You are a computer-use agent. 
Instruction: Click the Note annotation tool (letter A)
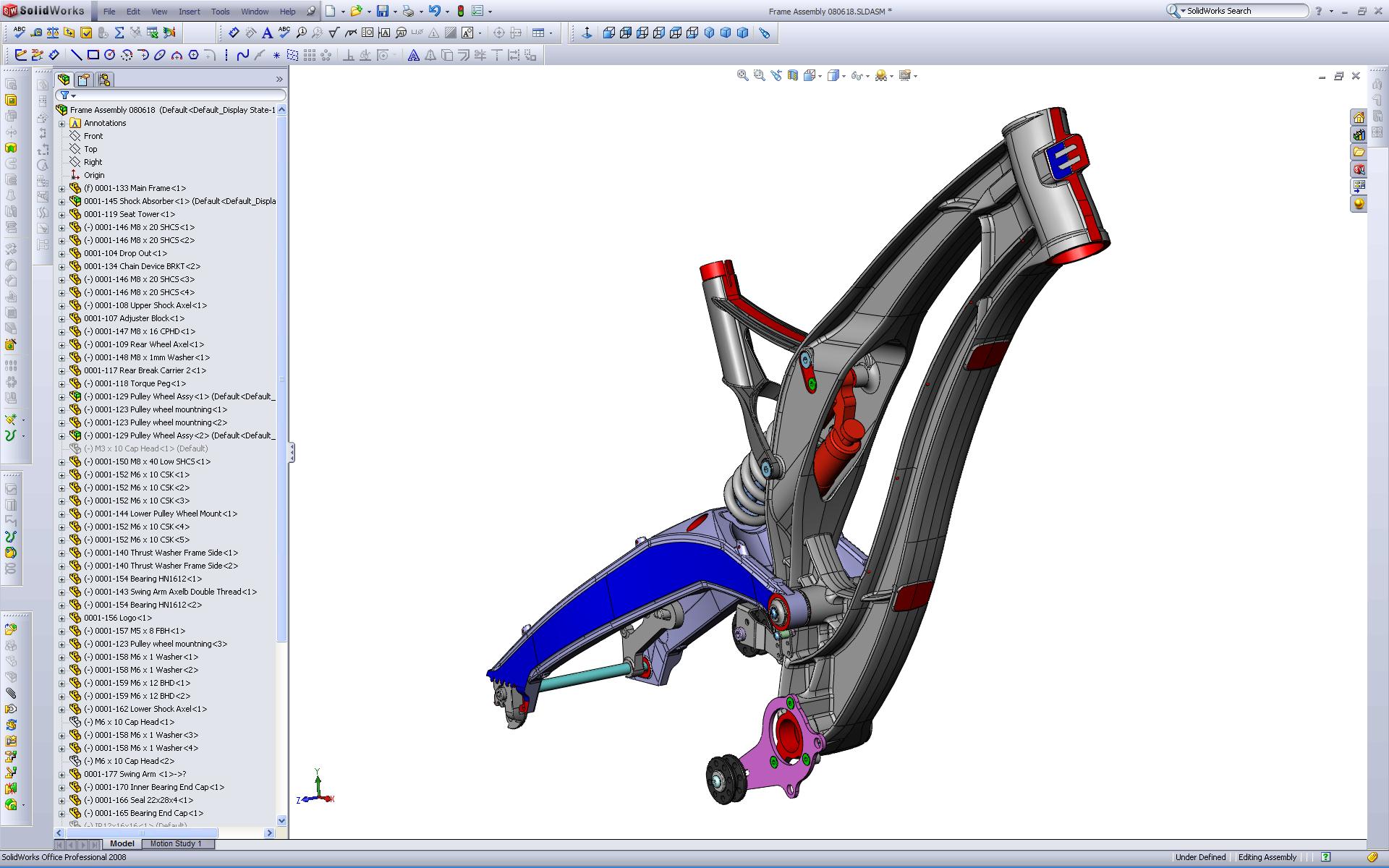[267, 33]
